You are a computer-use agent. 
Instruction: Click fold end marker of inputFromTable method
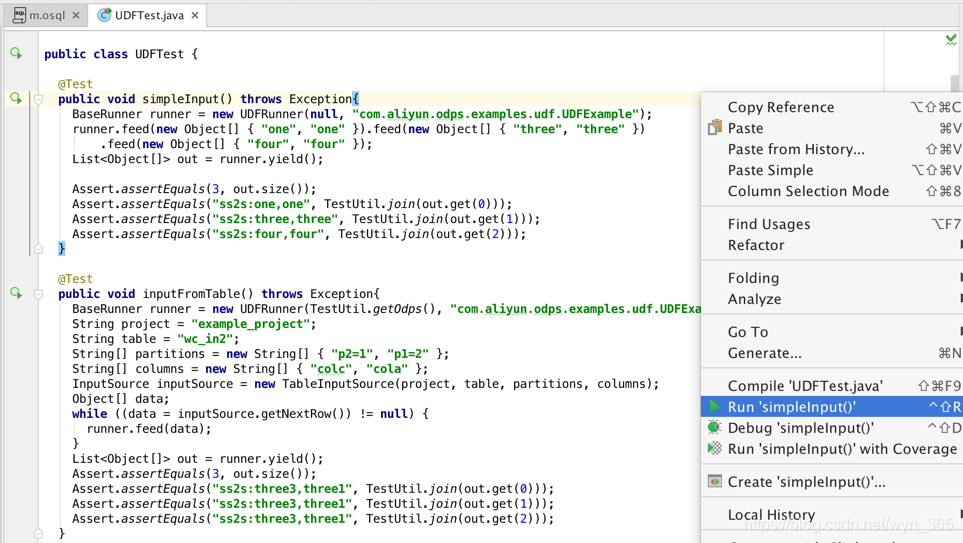(38, 534)
